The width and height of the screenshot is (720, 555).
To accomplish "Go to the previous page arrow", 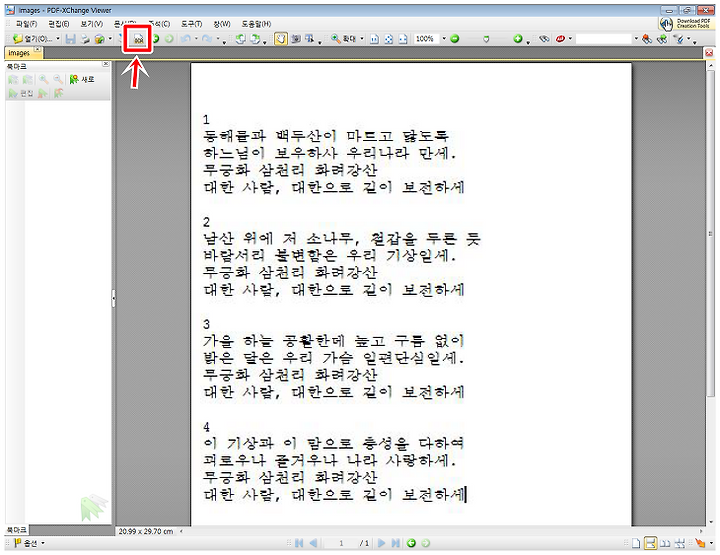I will [x=314, y=544].
